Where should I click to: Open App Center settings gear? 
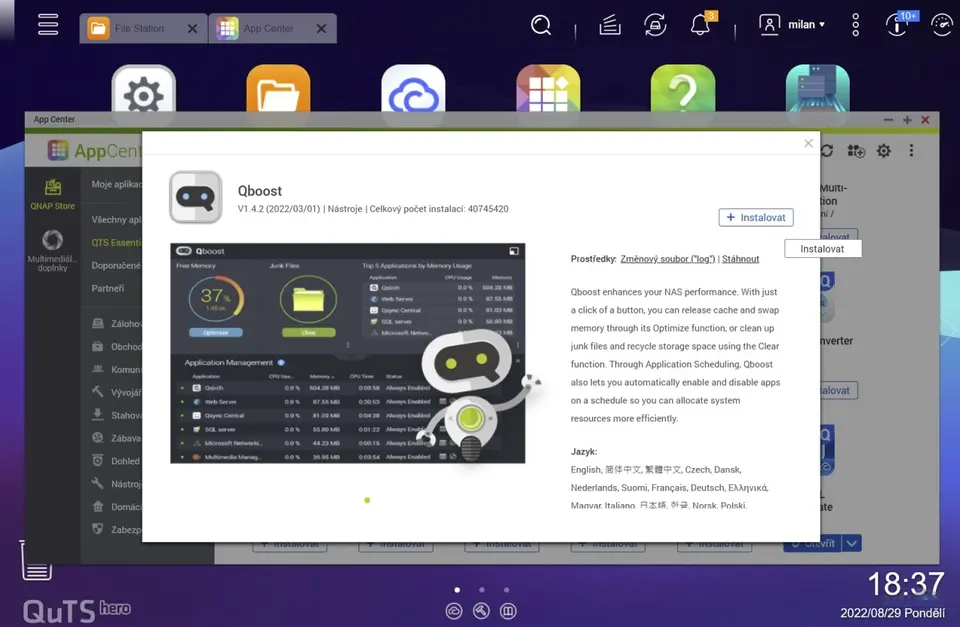pos(884,151)
